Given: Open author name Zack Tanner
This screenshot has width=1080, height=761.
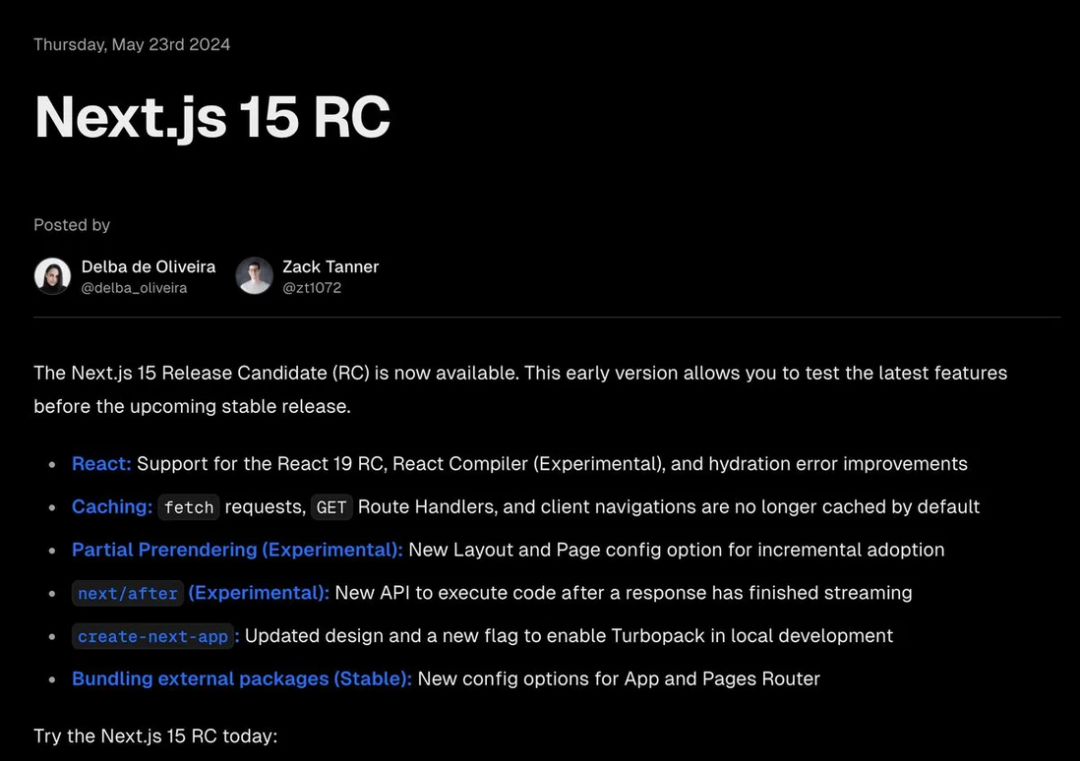Looking at the screenshot, I should (331, 267).
